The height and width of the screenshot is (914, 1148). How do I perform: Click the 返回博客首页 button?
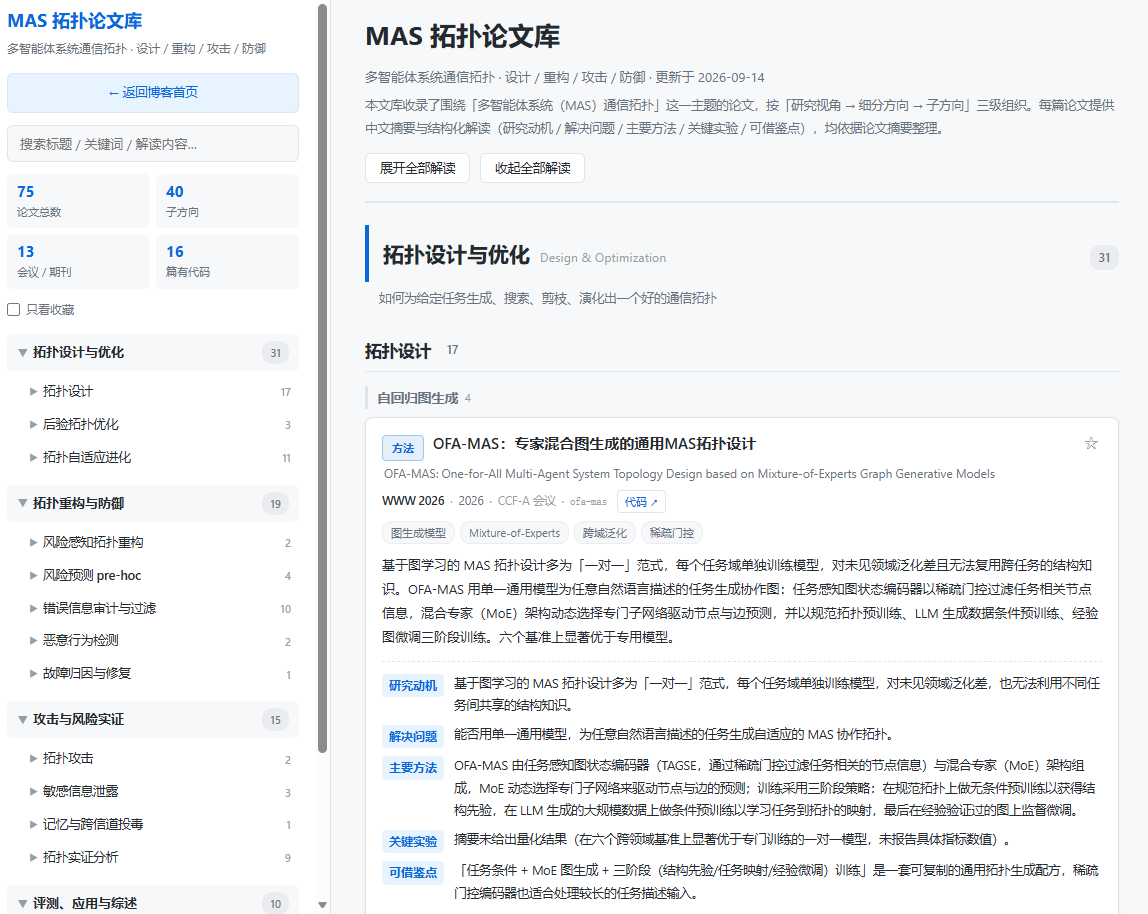coord(153,93)
